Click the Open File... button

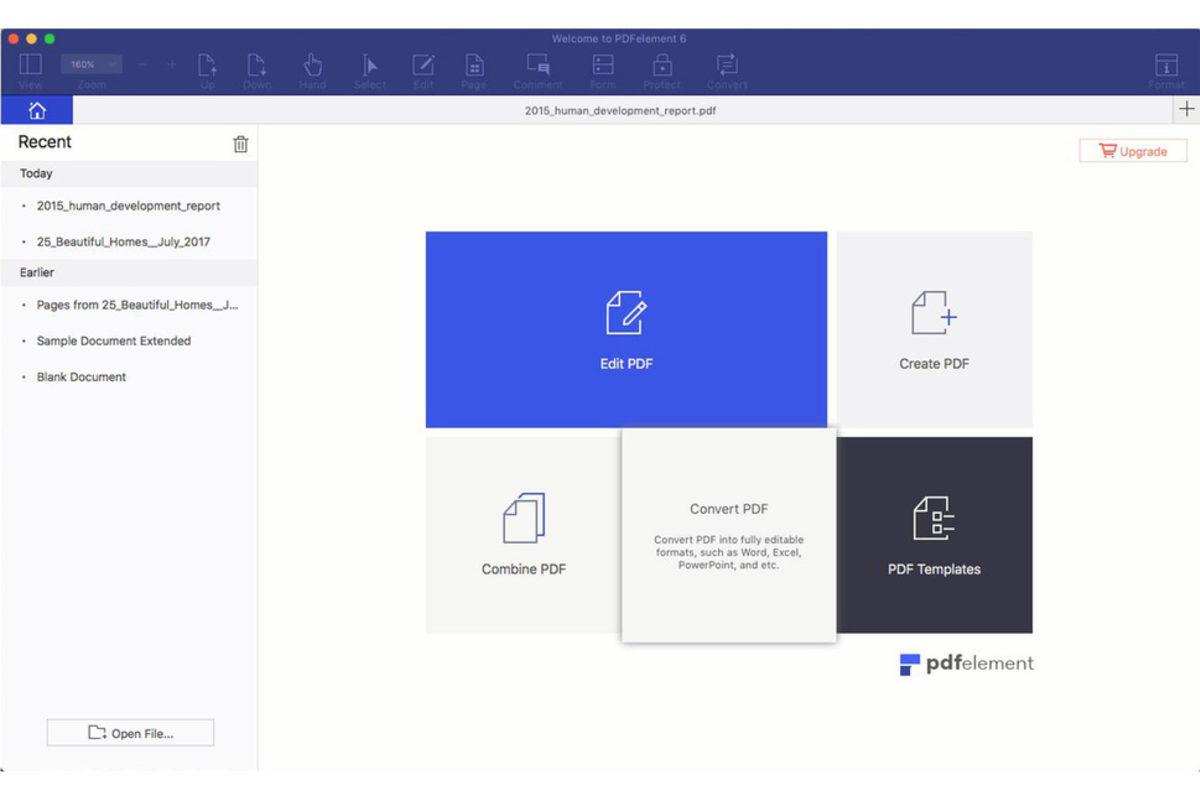[x=130, y=733]
